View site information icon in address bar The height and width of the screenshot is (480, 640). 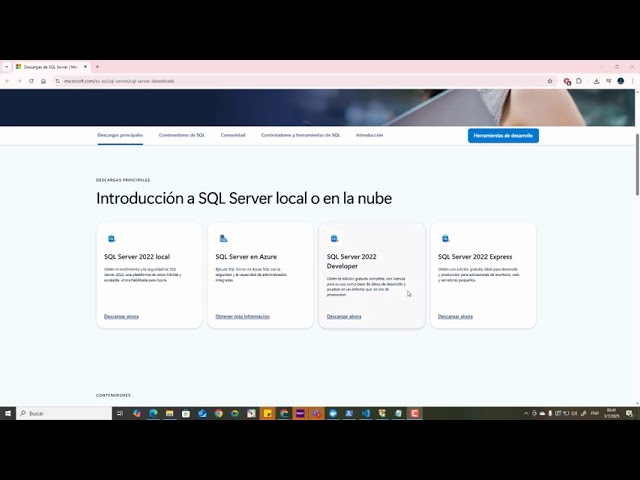[58, 81]
